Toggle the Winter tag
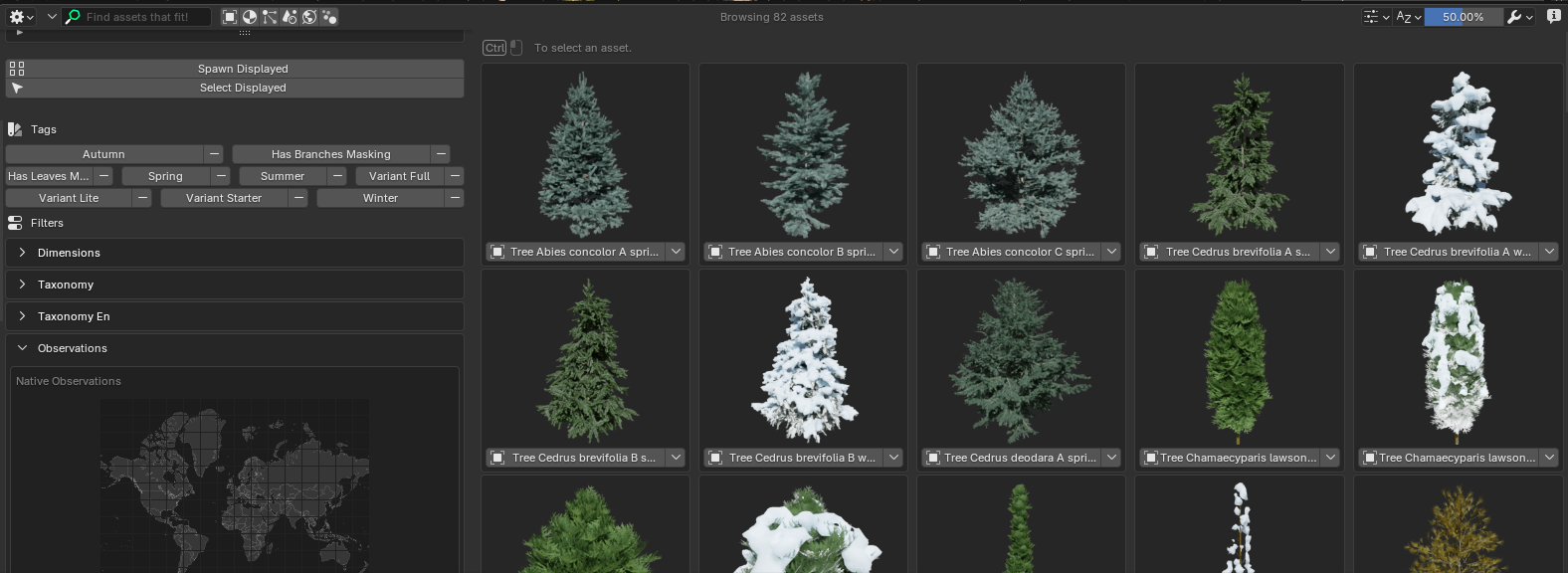 (380, 198)
